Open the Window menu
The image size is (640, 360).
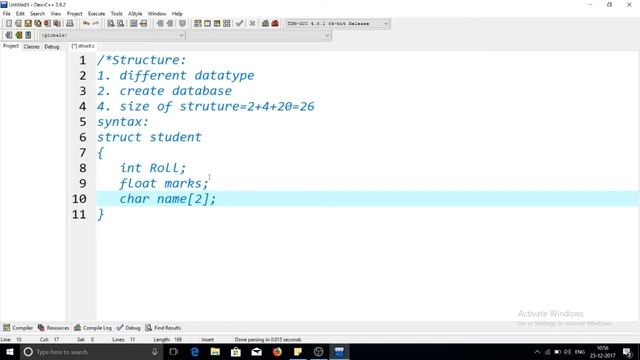[157, 13]
